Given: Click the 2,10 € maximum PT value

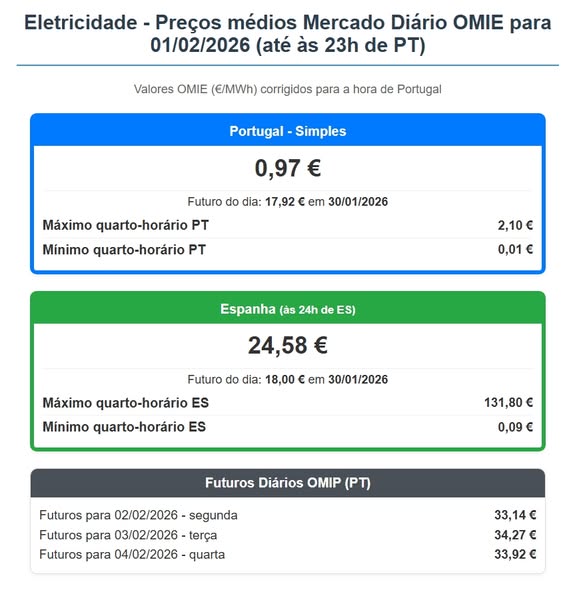Looking at the screenshot, I should point(515,225).
